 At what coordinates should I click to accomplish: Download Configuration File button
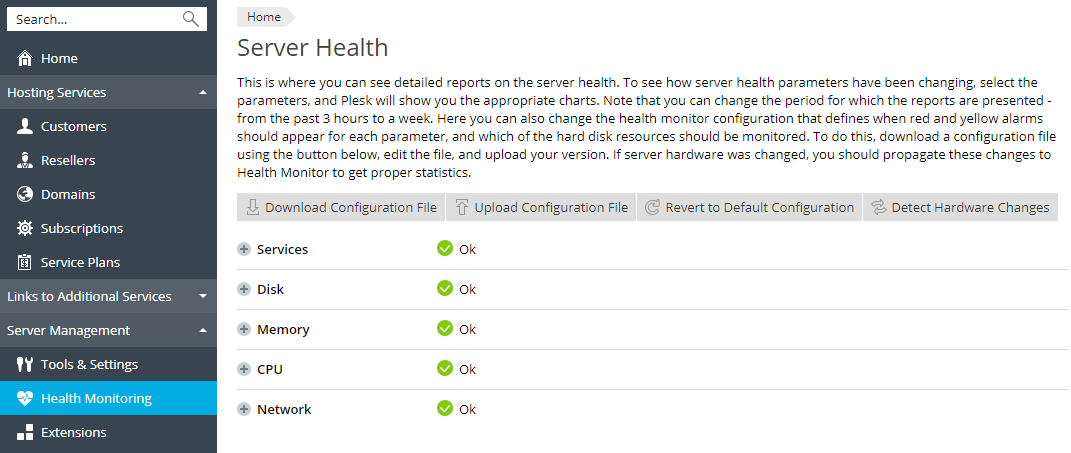tap(341, 208)
